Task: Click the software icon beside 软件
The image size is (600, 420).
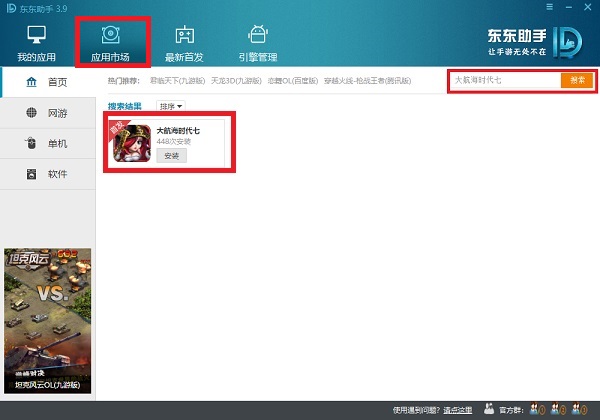Action: click(x=31, y=174)
